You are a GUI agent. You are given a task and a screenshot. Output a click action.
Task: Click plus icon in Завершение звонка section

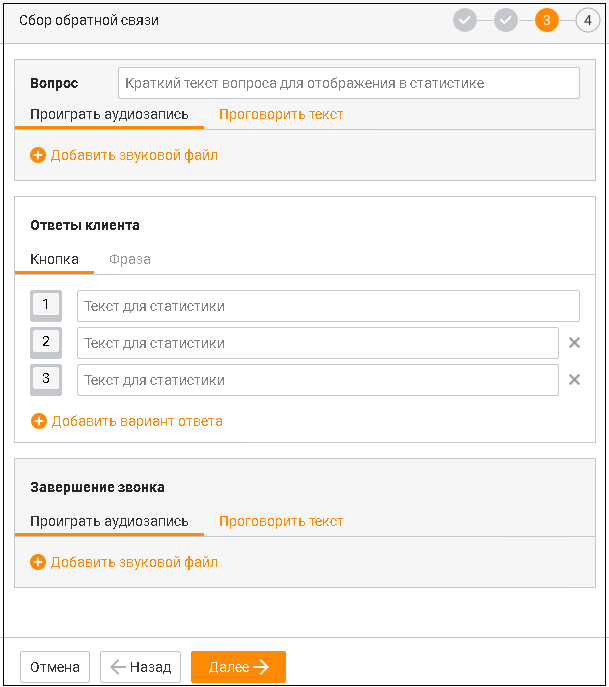38,562
